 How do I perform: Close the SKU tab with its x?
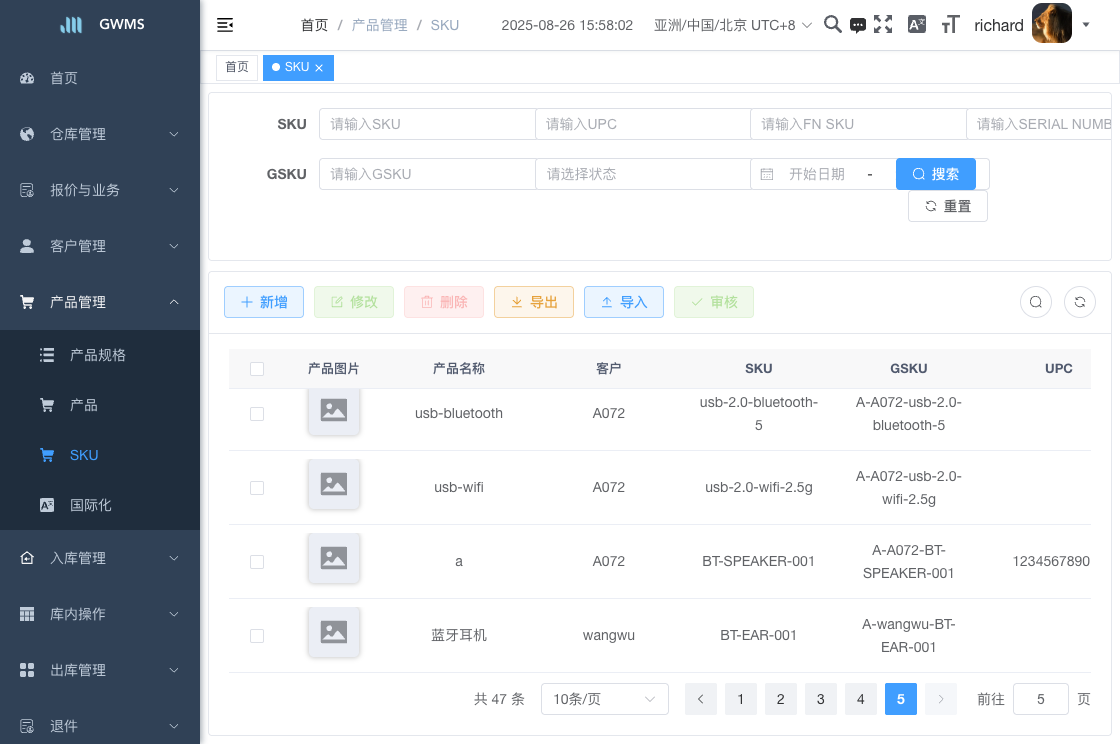[x=319, y=68]
